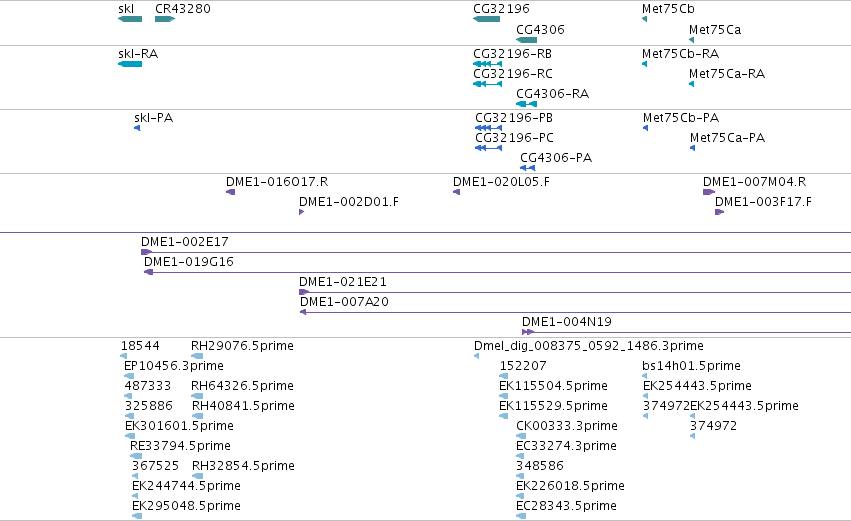851x521 pixels.
Task: Click the Dmel_dig_008375_0592_1486.3prime label
Action: (588, 346)
